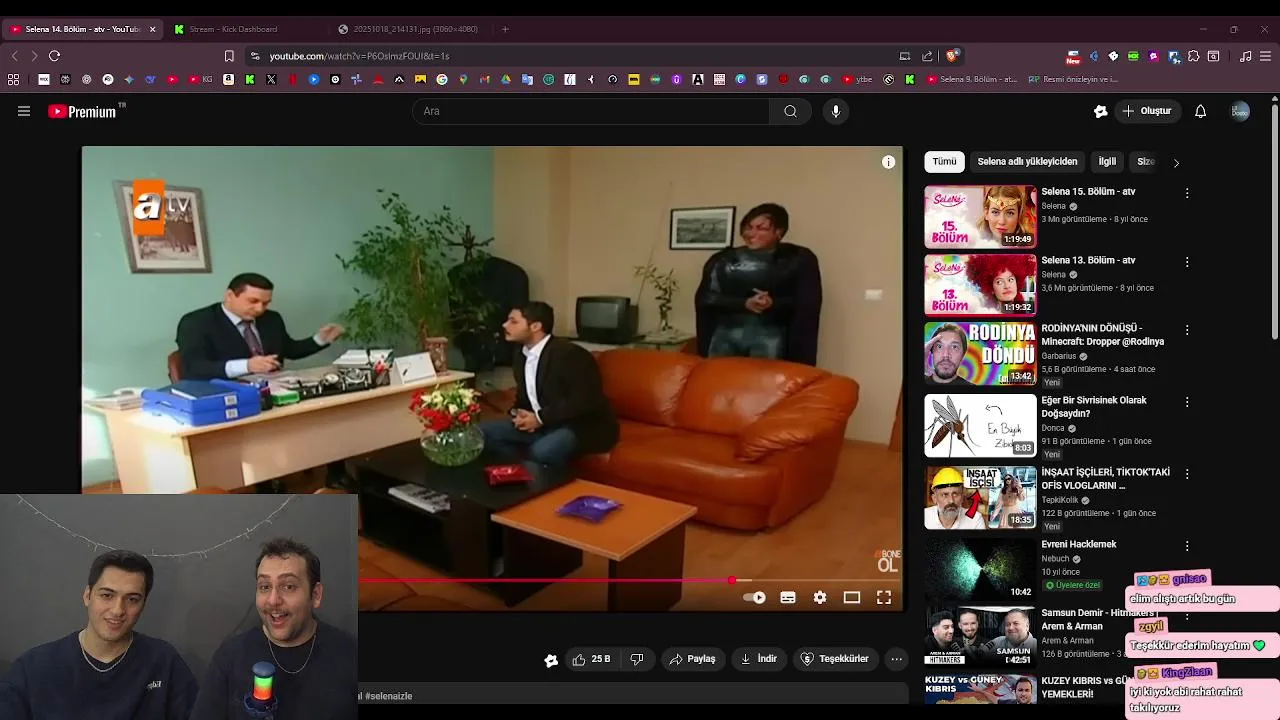Open Selena 9. Bölüm bookmark
This screenshot has width=1280, height=720.
pyautogui.click(x=972, y=79)
